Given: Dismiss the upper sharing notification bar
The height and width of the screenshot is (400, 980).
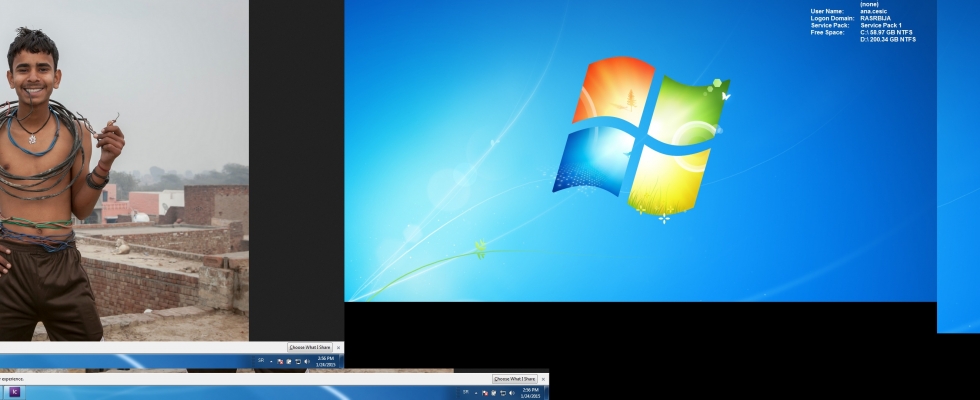Looking at the screenshot, I should 338,347.
